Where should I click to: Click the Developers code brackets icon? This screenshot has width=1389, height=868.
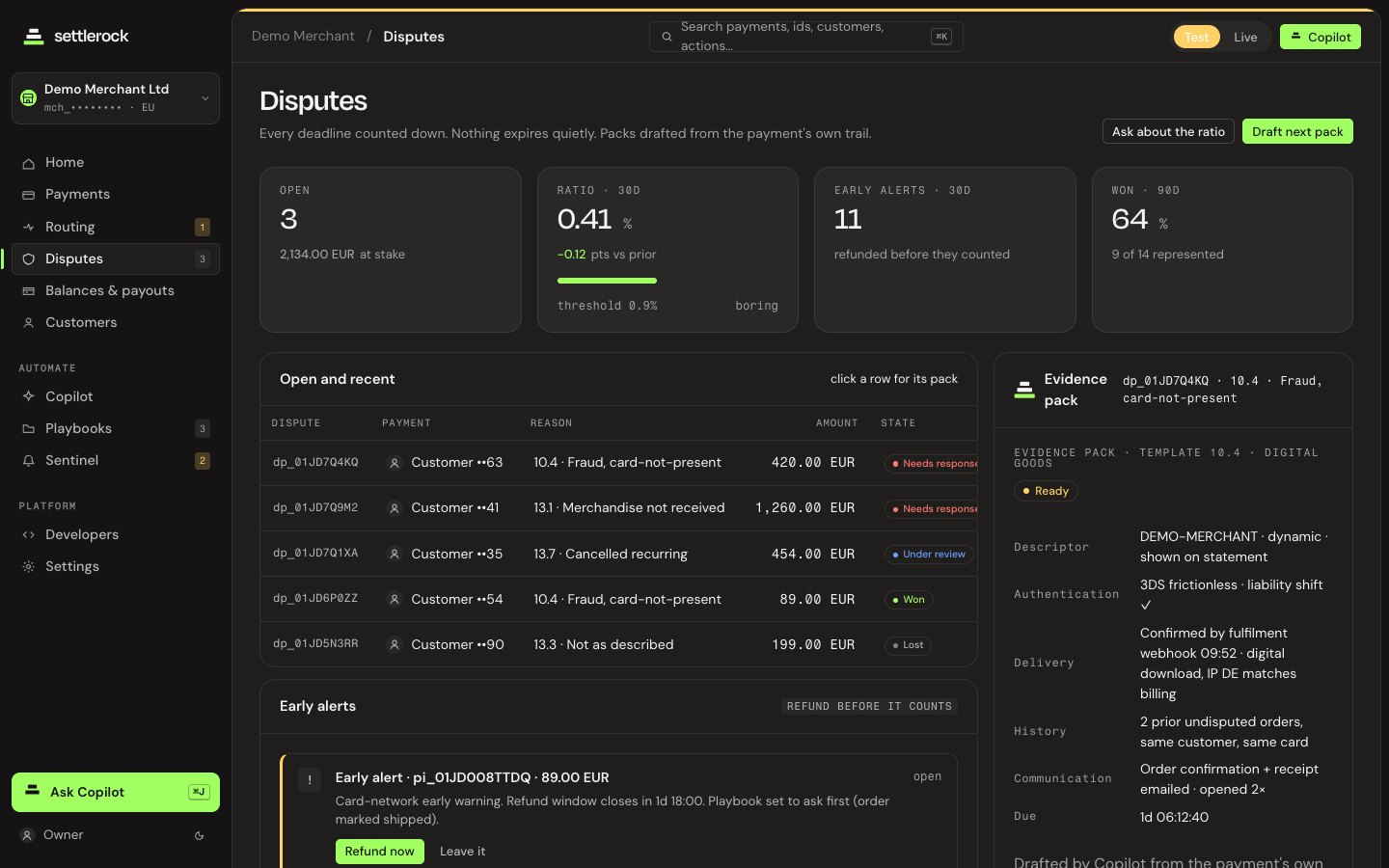tap(29, 535)
